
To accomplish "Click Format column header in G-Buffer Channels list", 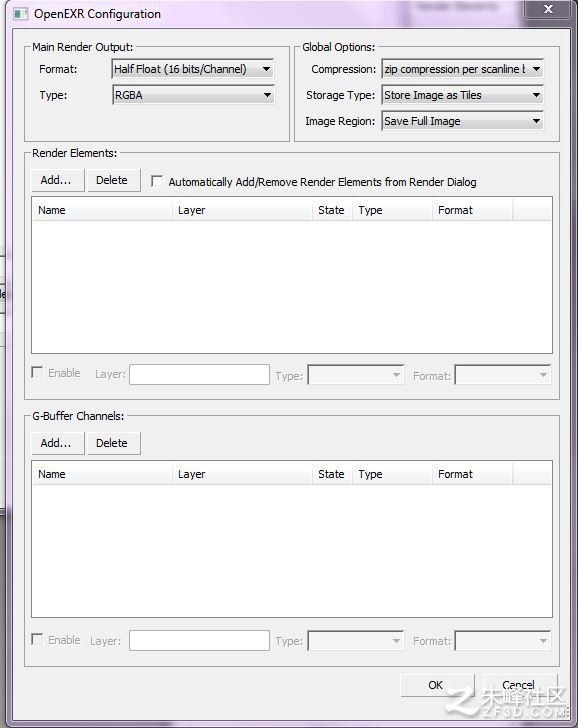I will [473, 474].
